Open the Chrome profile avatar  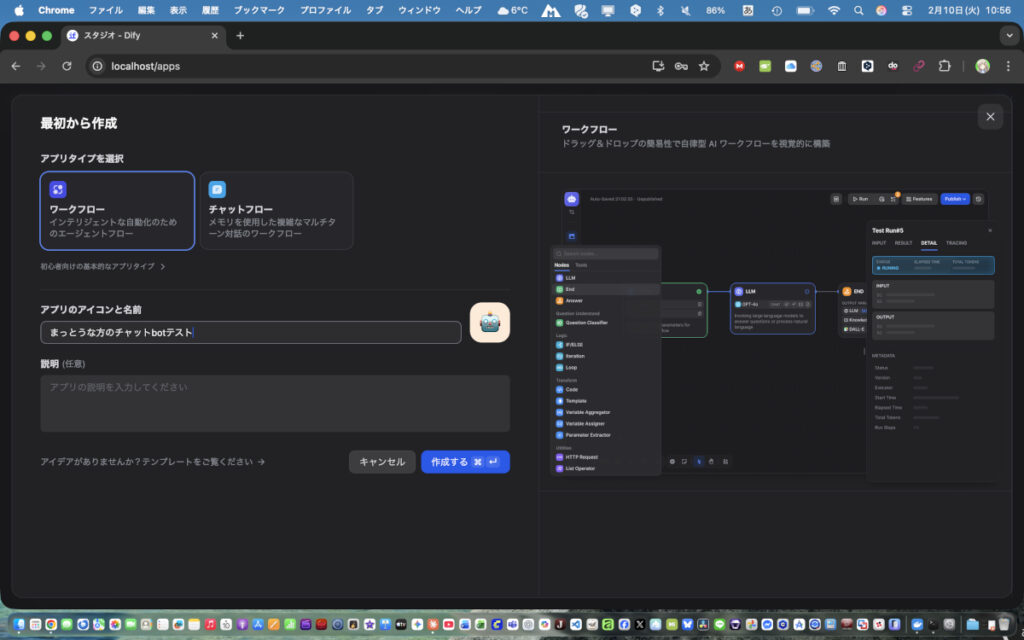click(982, 66)
